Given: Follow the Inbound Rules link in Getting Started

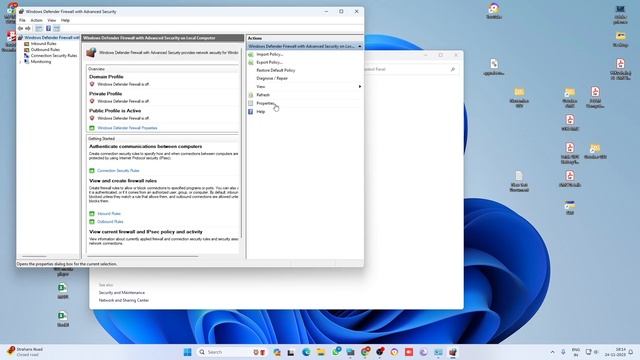Looking at the screenshot, I should (x=109, y=213).
